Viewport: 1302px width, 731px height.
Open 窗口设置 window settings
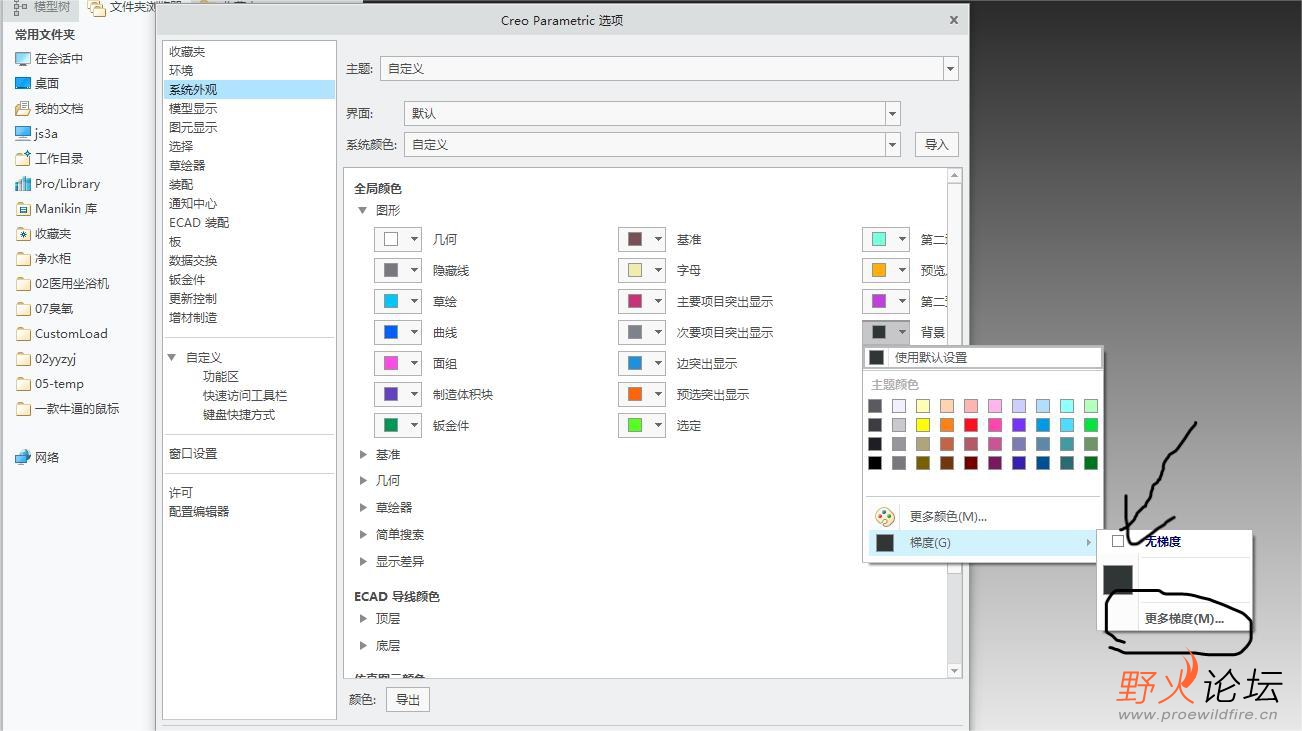point(193,454)
